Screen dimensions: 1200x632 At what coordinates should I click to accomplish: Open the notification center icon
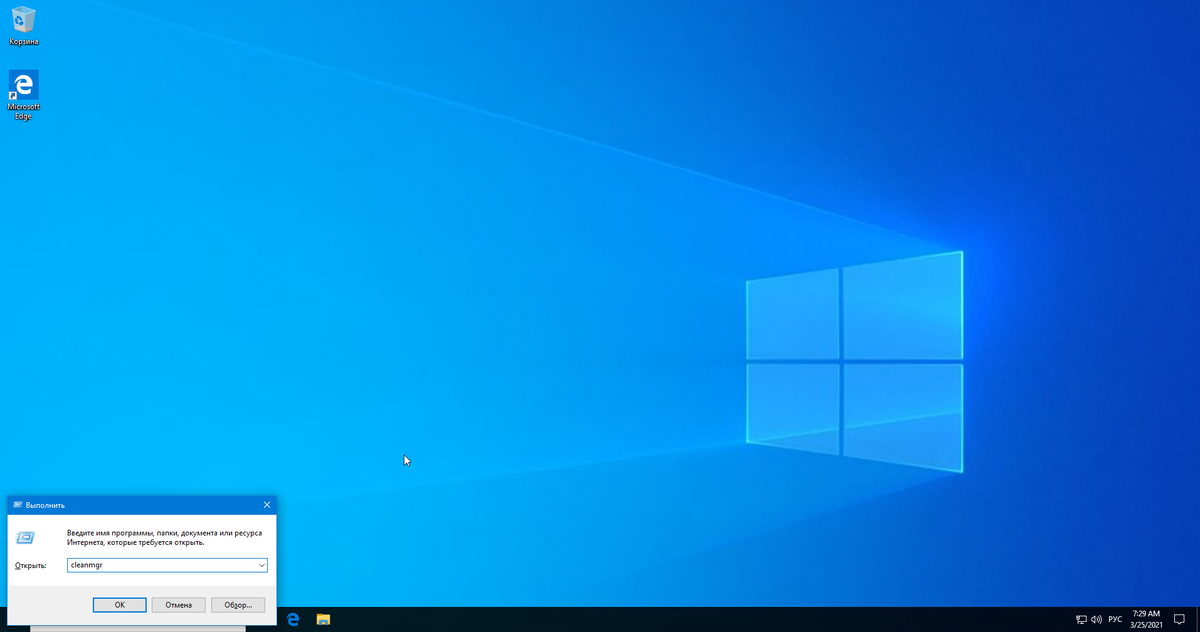coord(1179,620)
